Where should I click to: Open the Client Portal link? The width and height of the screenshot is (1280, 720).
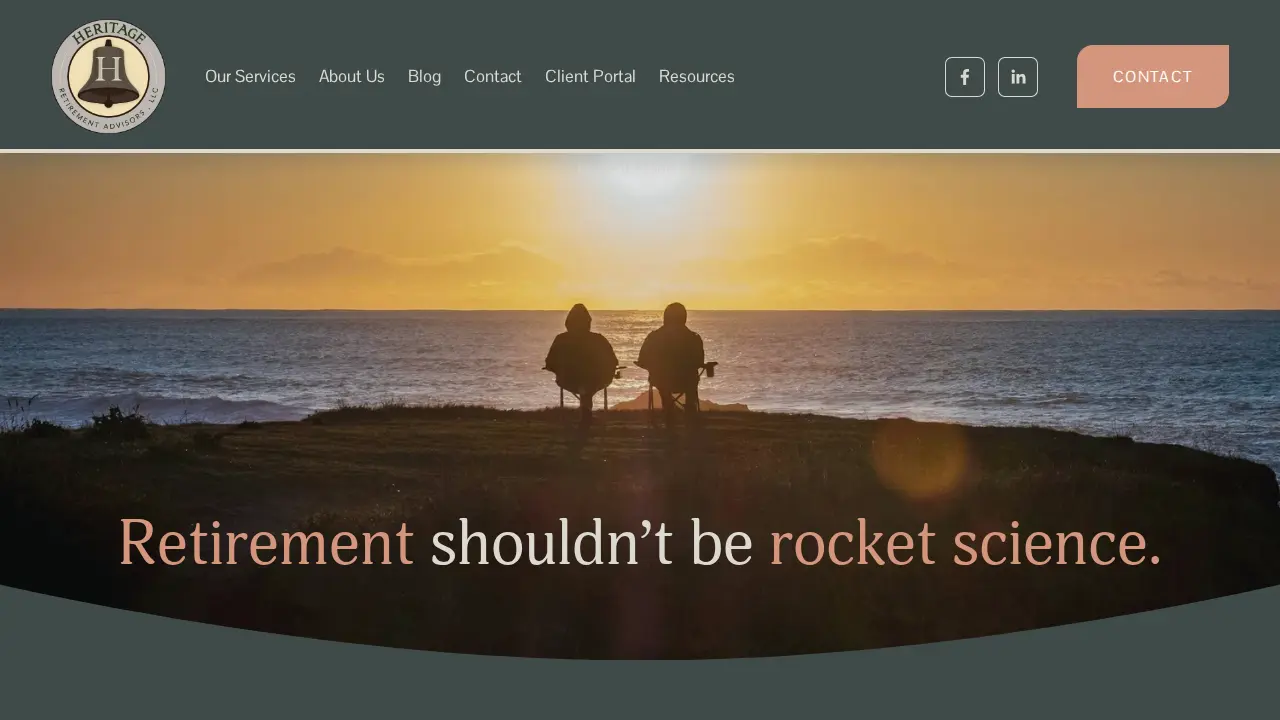coord(590,77)
